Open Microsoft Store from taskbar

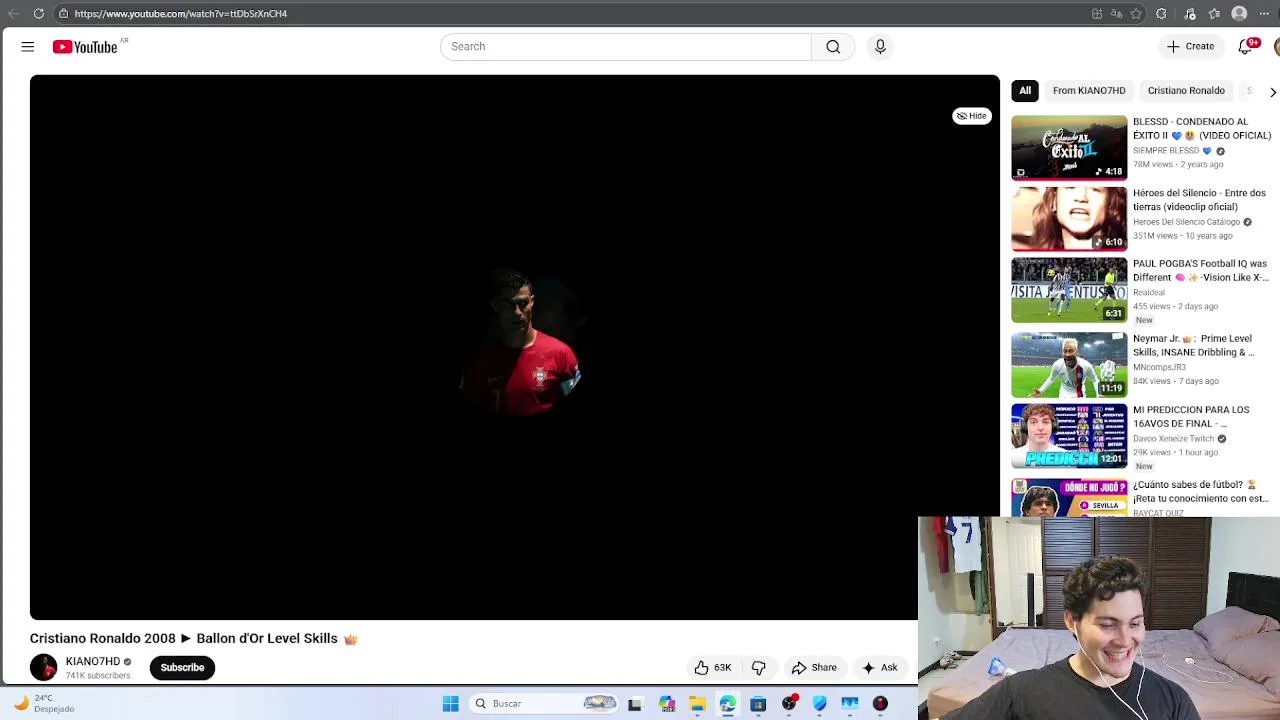click(758, 704)
